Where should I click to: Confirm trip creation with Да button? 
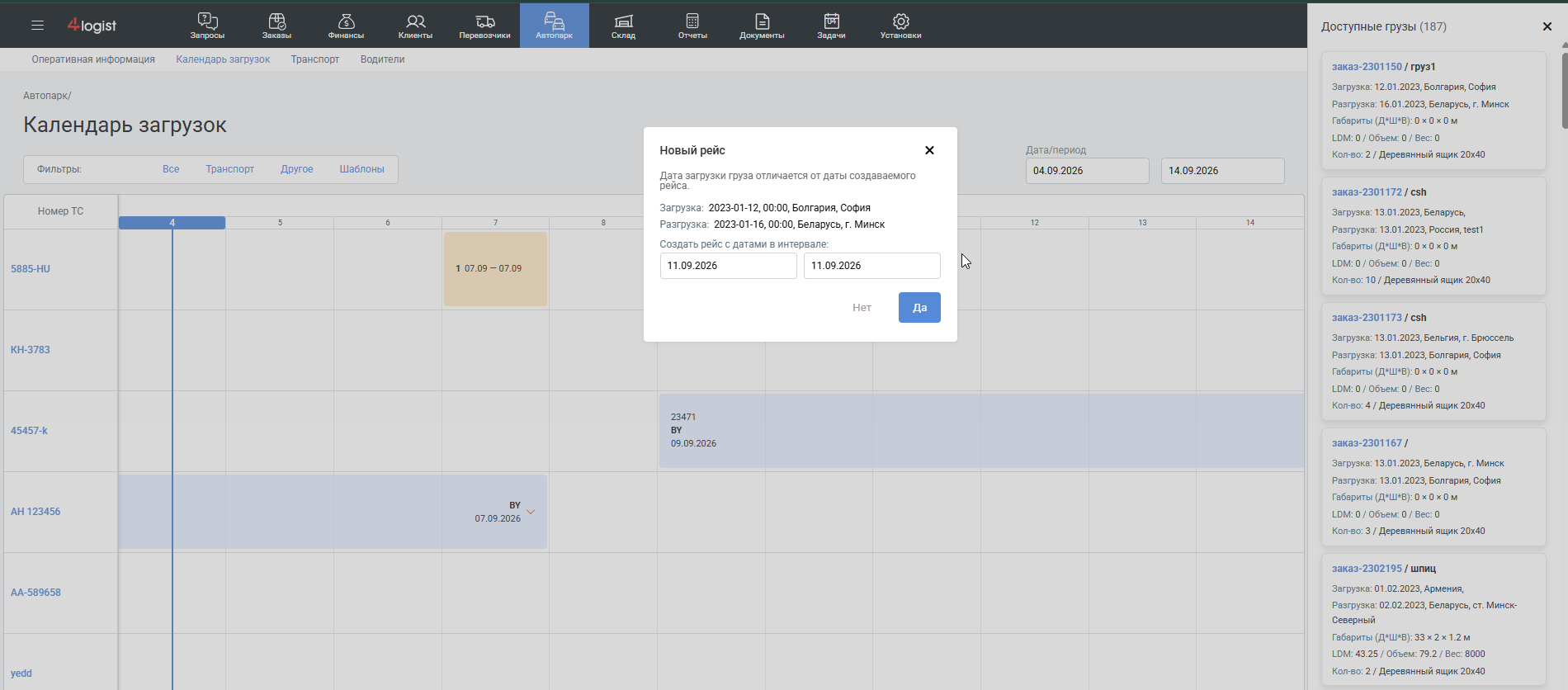point(919,307)
